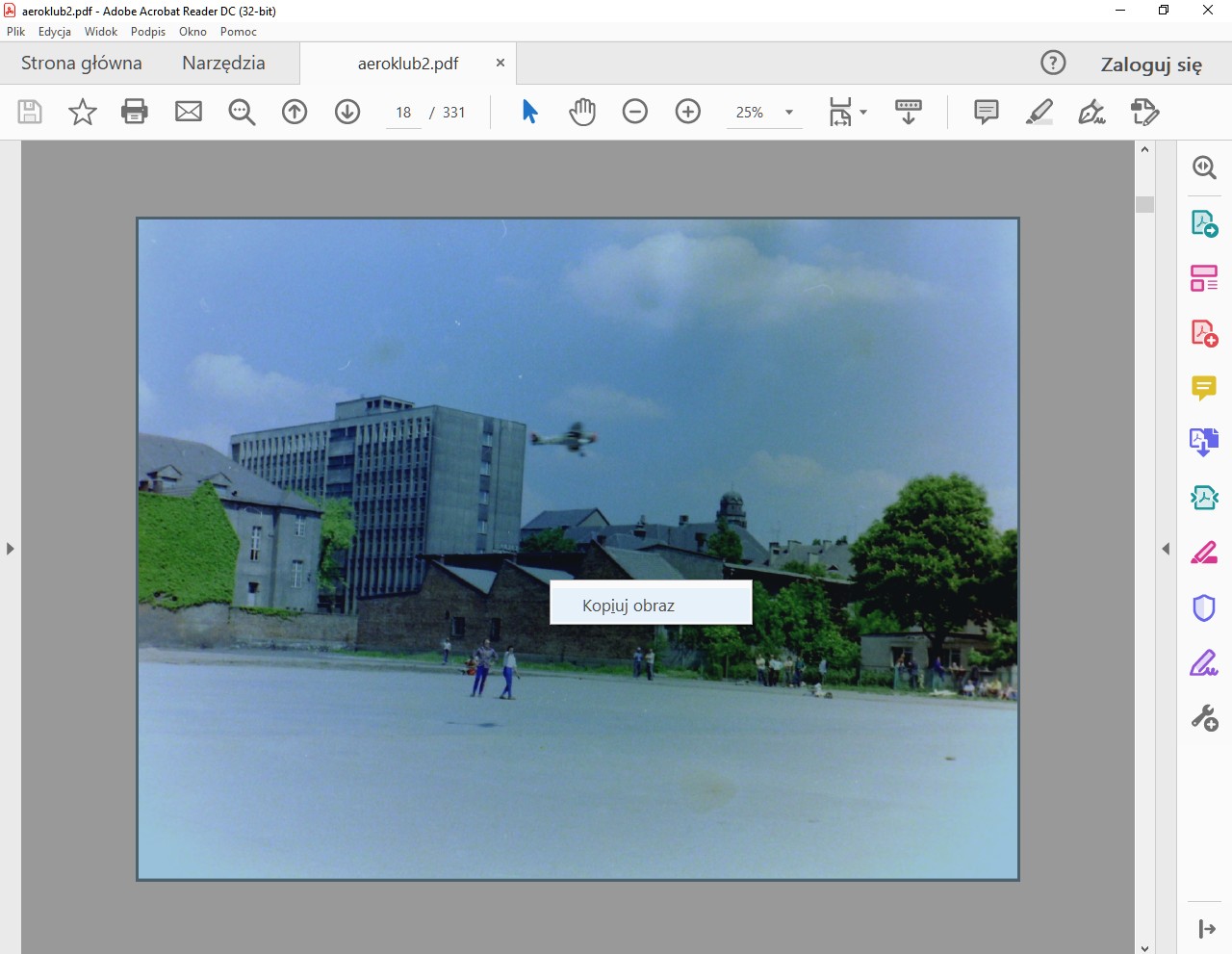Go to next page arrow
Viewport: 1232px width, 954px height.
347,112
